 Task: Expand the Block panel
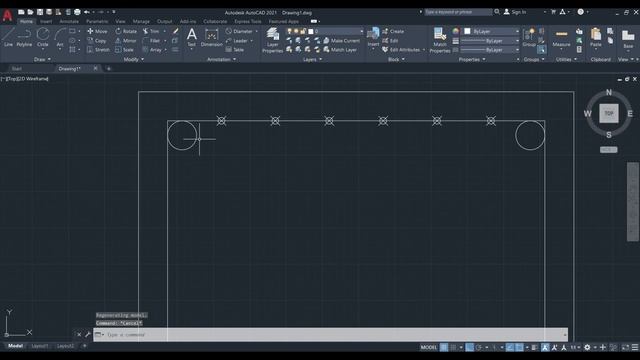point(396,60)
